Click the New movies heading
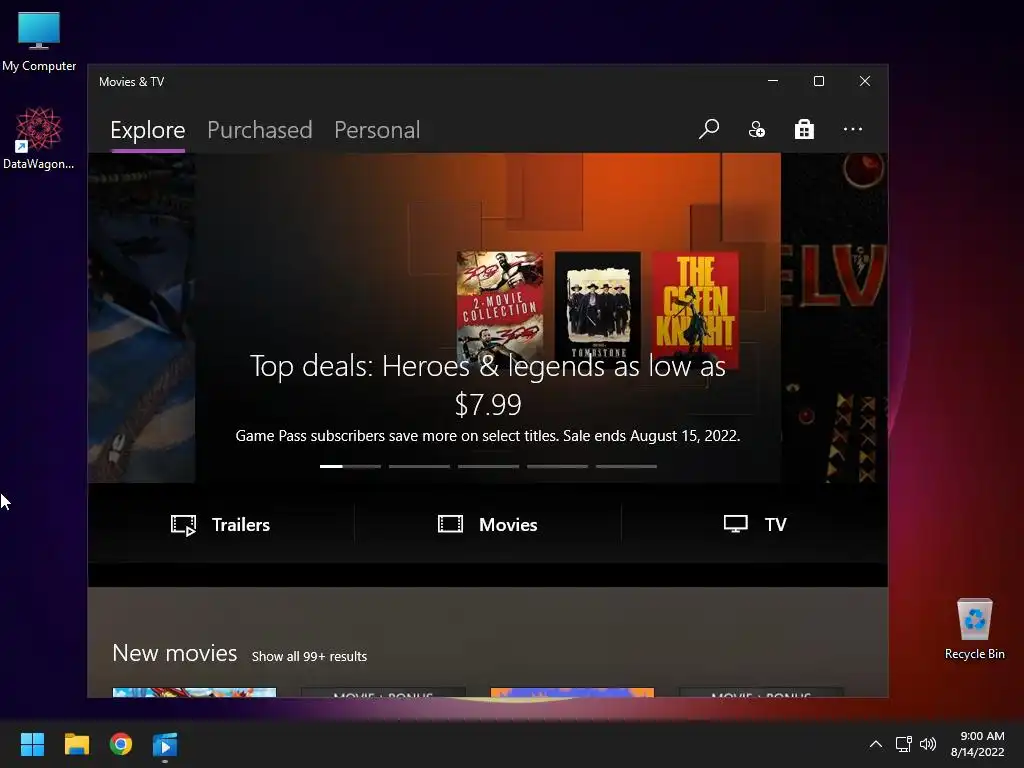This screenshot has height=768, width=1024. click(174, 653)
